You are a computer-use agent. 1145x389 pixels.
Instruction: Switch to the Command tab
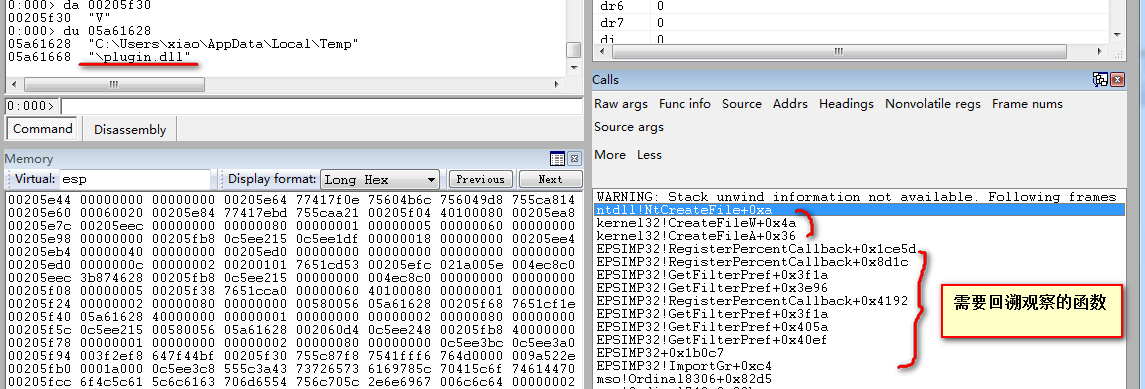42,129
